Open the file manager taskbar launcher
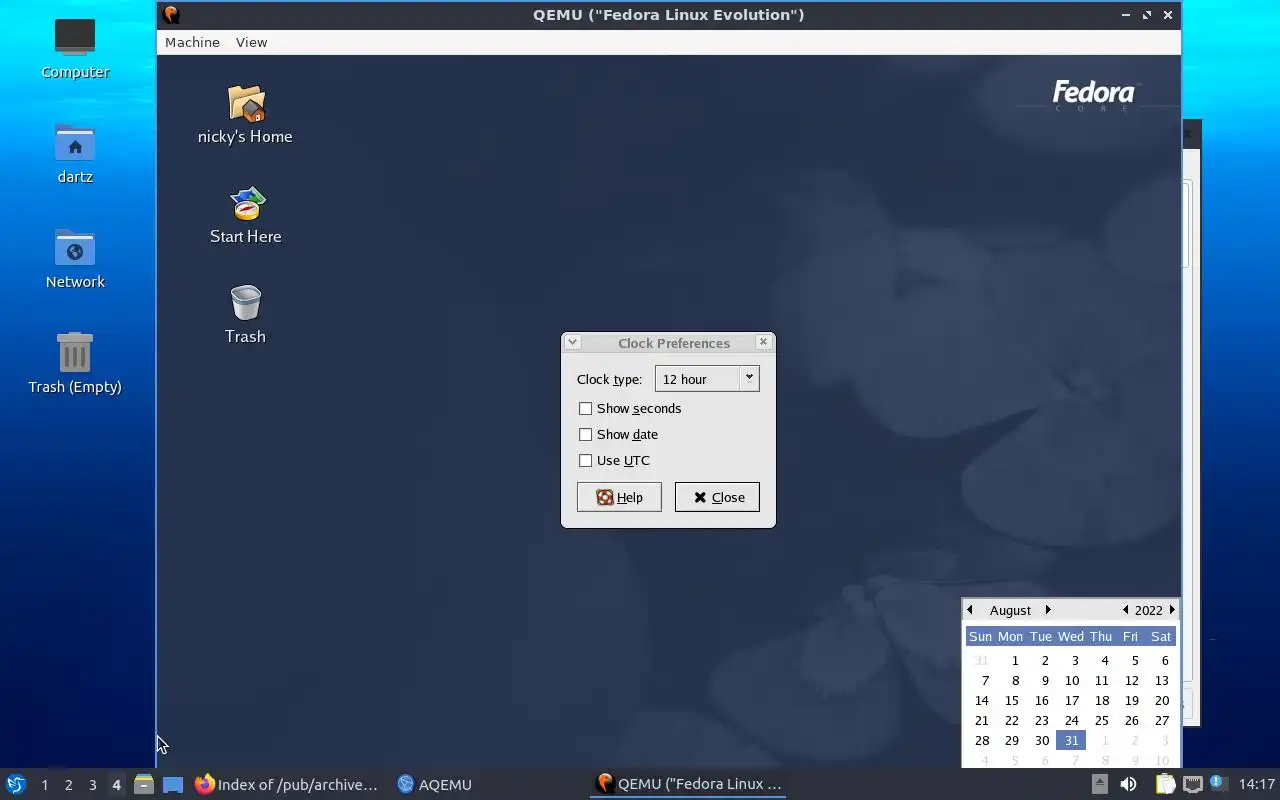This screenshot has height=800, width=1280. pyautogui.click(x=143, y=784)
